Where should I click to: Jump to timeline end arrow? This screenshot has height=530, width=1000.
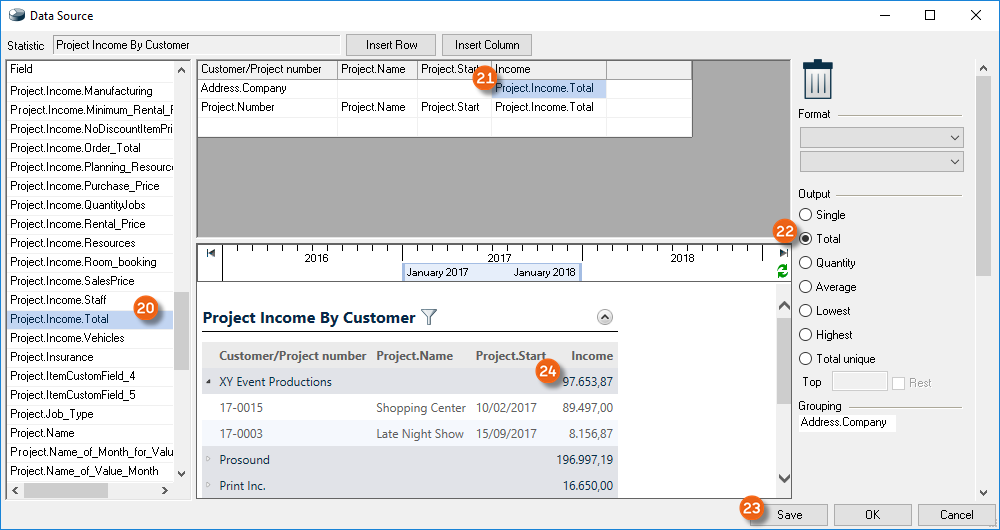783,254
